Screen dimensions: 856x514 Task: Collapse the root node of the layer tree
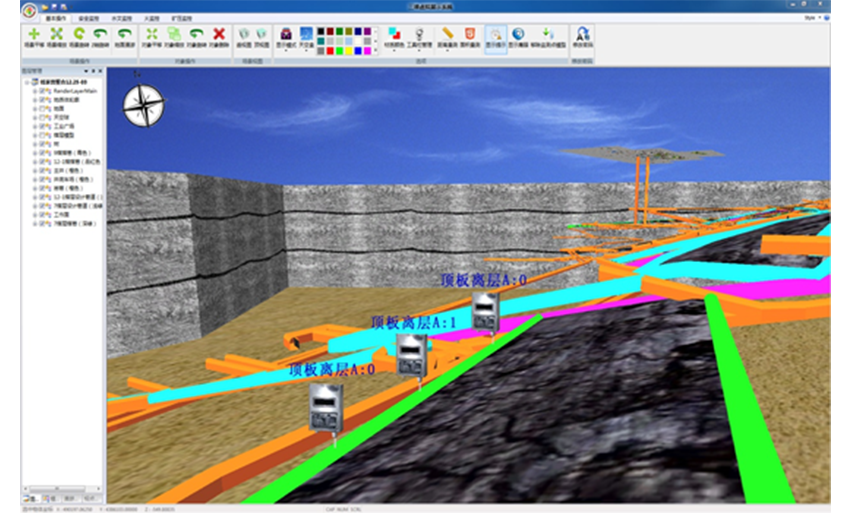point(27,80)
